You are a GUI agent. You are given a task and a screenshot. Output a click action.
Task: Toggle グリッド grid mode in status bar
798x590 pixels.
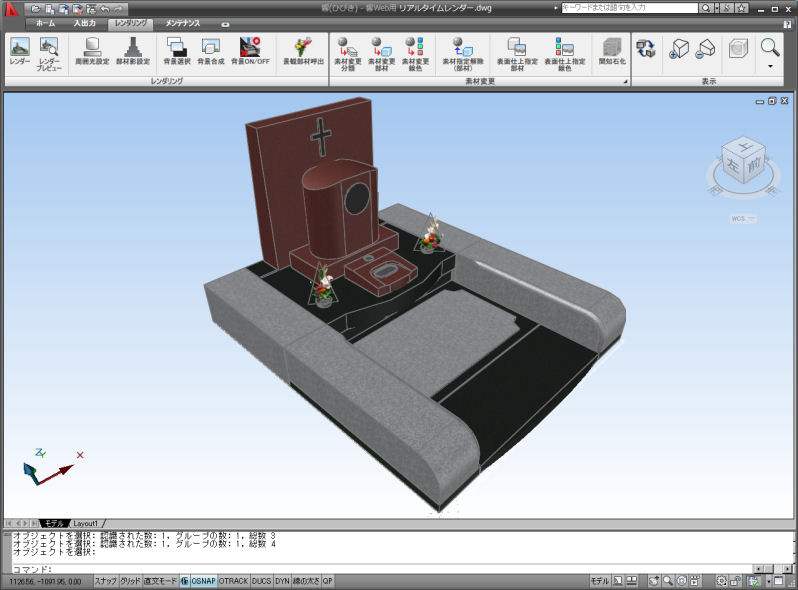point(130,581)
